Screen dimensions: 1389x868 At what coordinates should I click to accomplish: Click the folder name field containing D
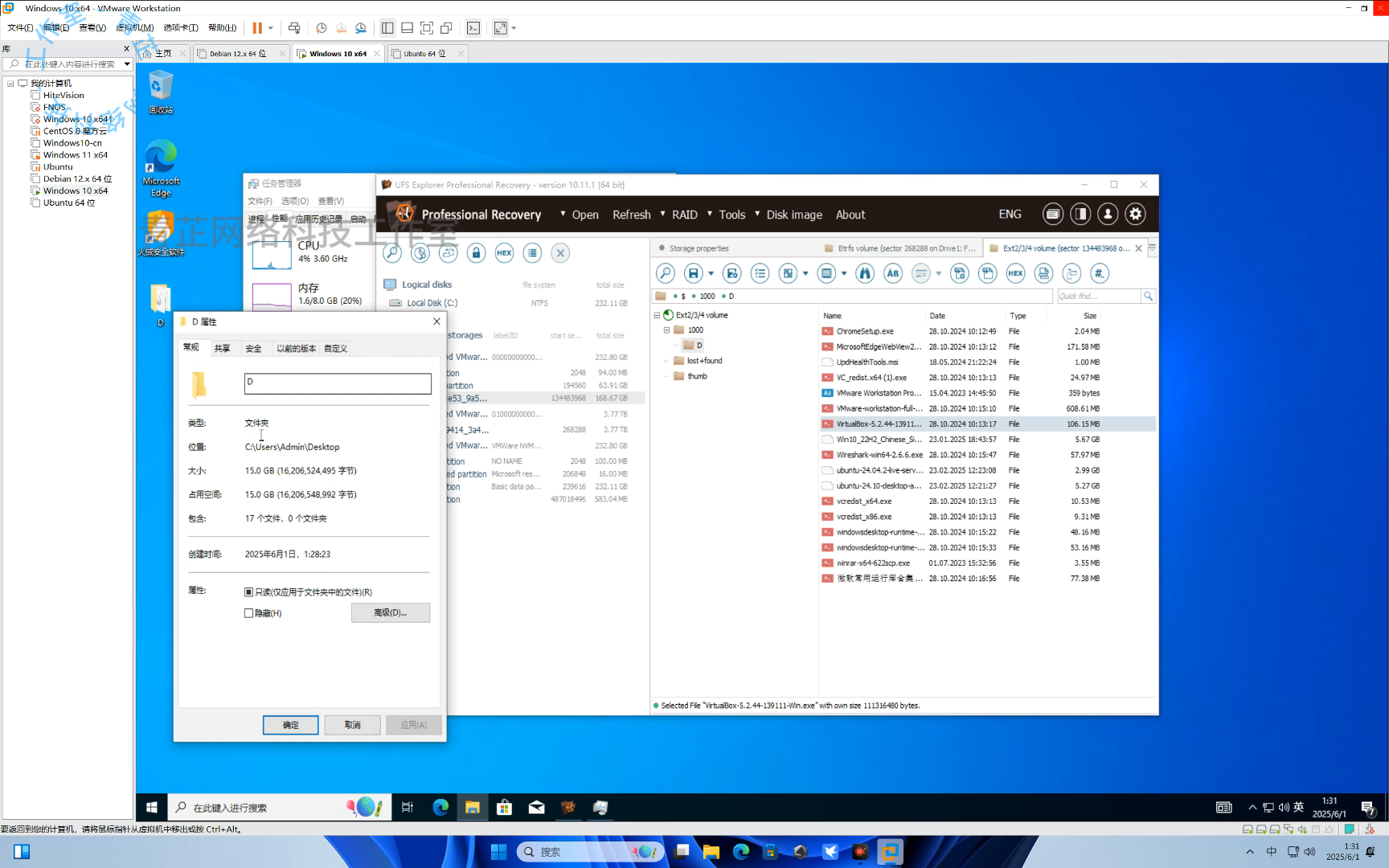[338, 383]
